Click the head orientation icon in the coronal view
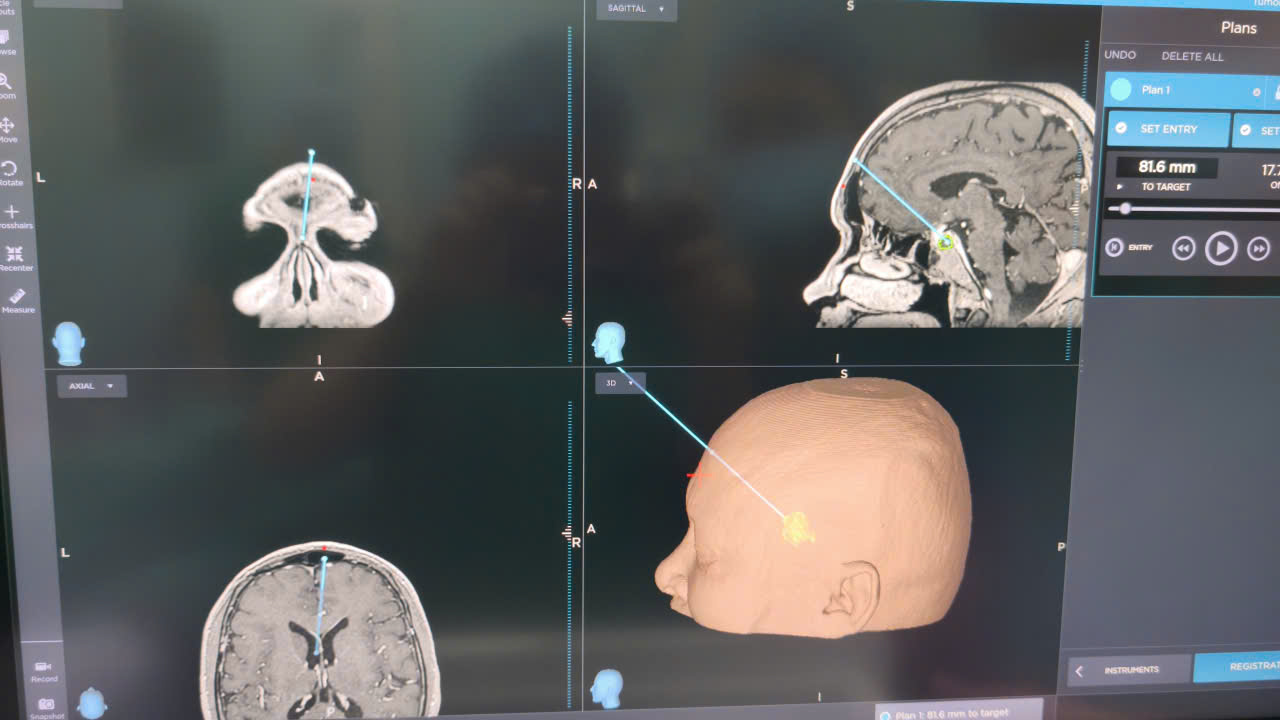 coord(68,343)
